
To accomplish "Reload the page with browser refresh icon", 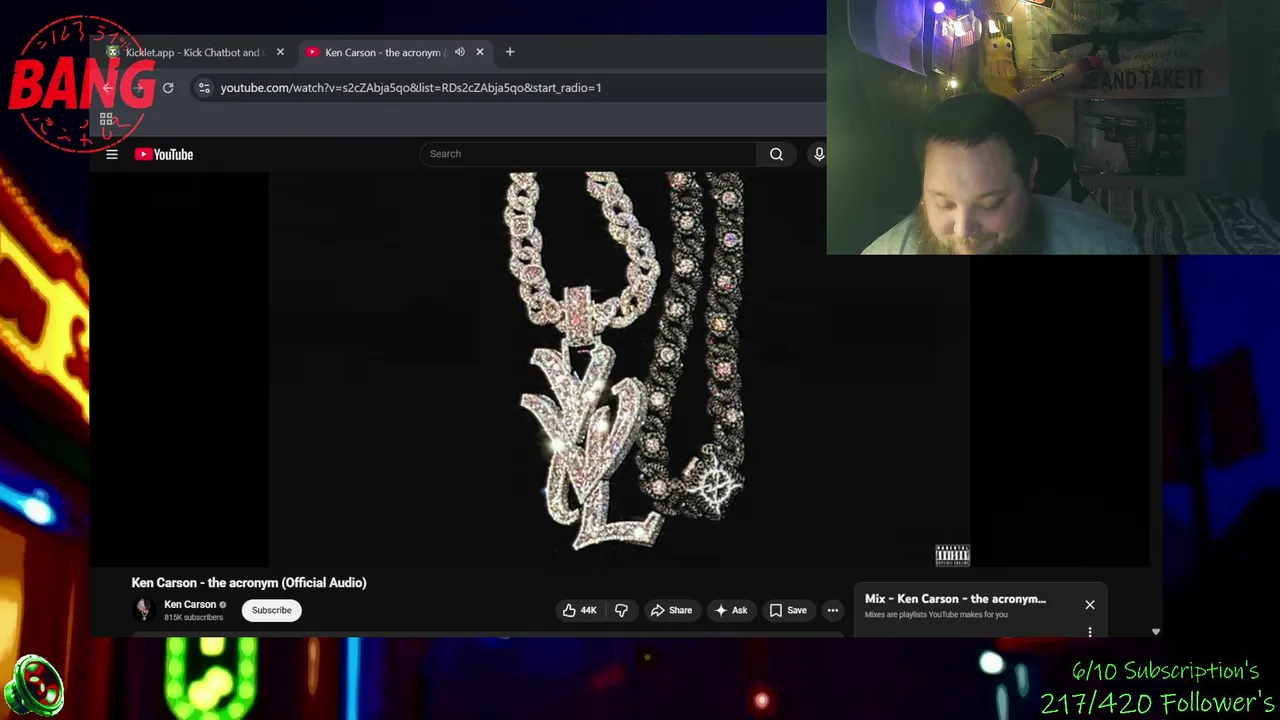I will 168,88.
